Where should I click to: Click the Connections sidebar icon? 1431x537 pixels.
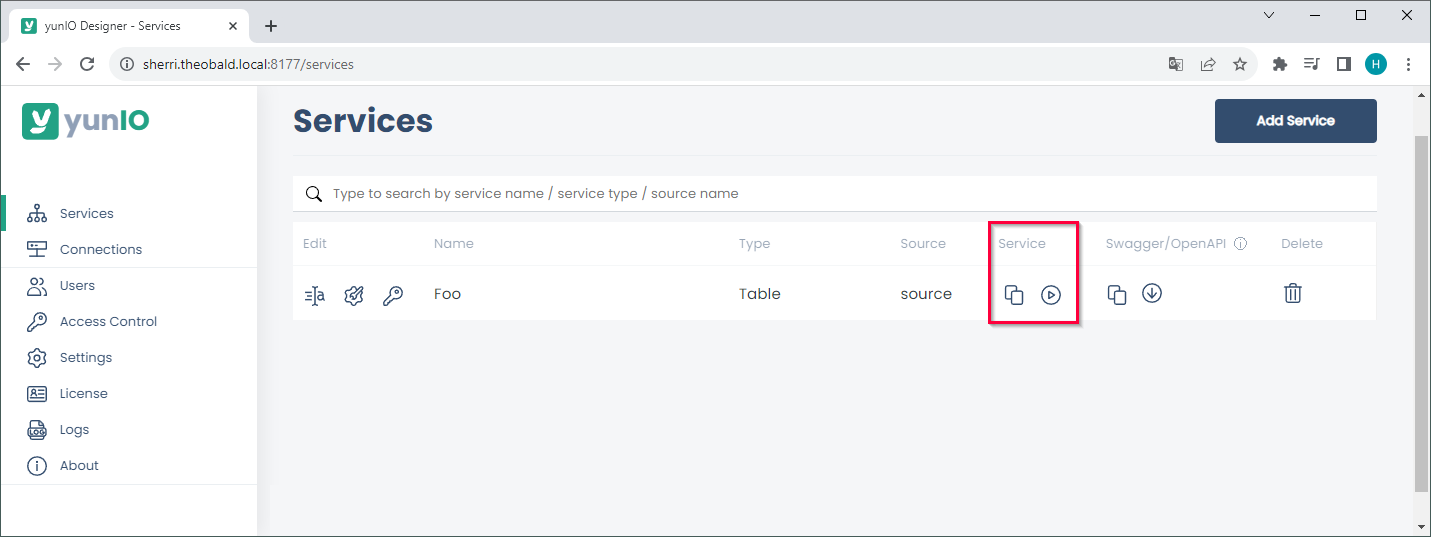point(37,249)
